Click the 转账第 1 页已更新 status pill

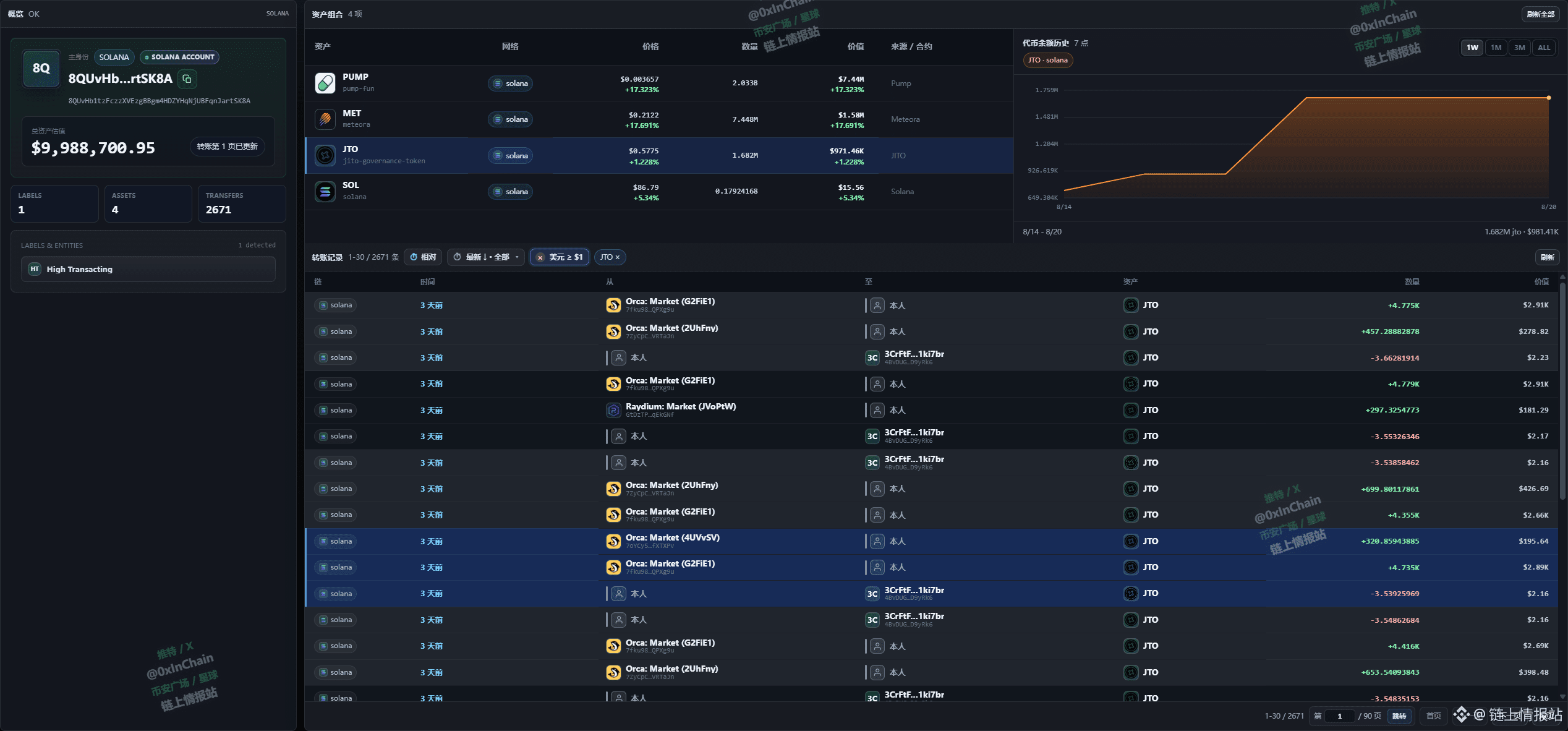227,147
